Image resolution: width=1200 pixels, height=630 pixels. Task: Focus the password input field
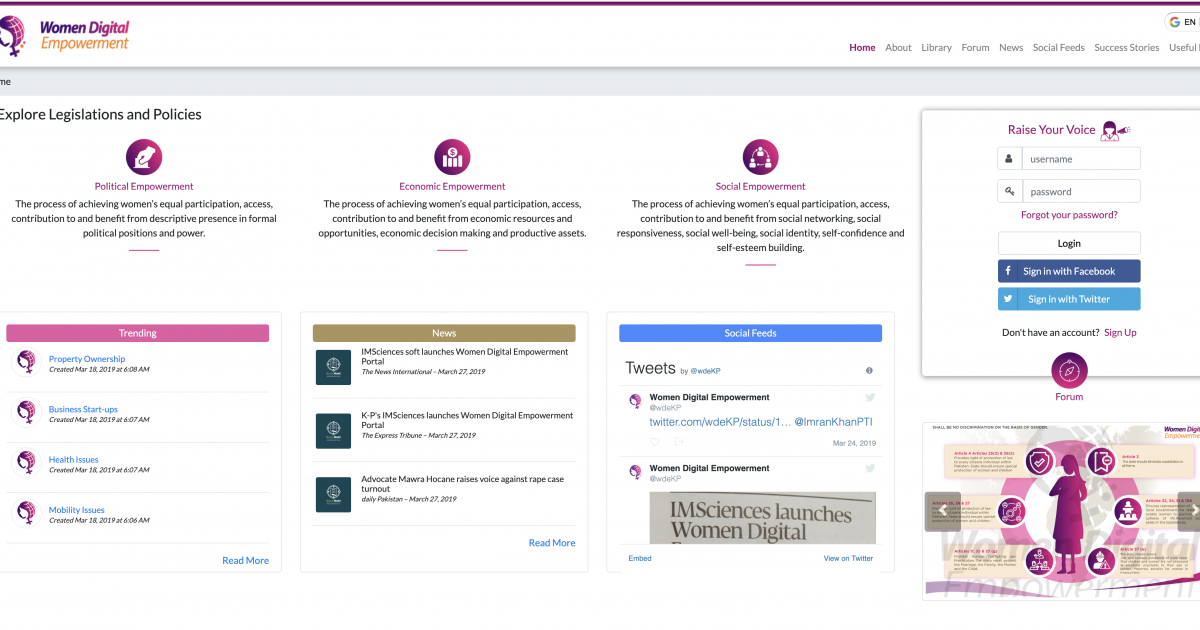click(1081, 192)
